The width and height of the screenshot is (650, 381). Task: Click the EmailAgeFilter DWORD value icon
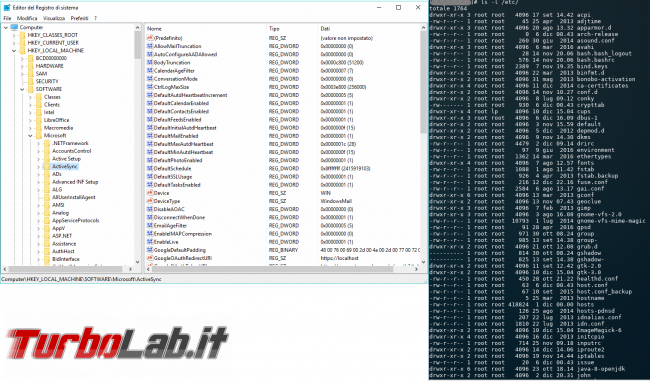[x=150, y=226]
